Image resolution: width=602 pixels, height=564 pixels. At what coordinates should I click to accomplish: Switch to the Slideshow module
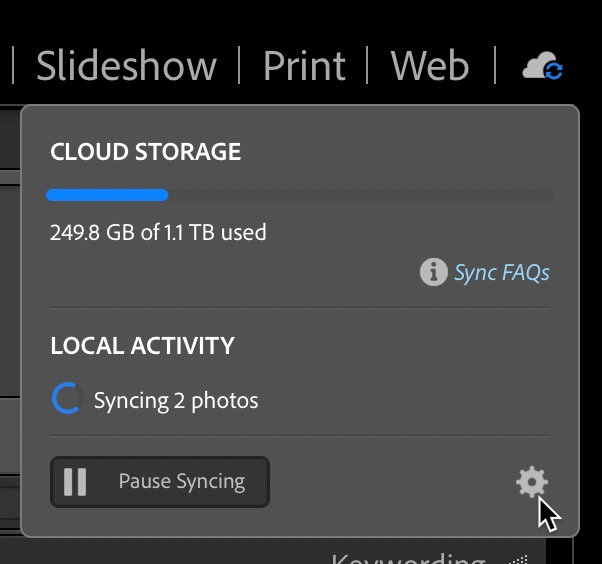point(126,66)
